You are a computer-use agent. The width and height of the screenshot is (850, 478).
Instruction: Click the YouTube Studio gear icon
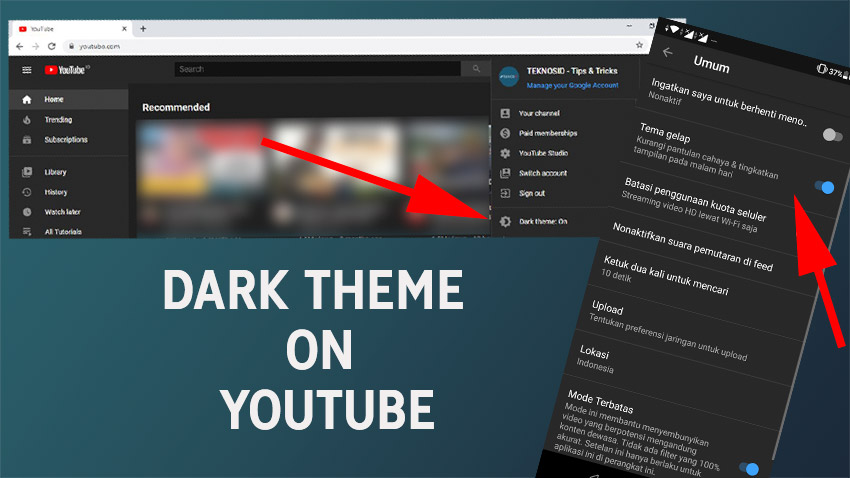505,153
